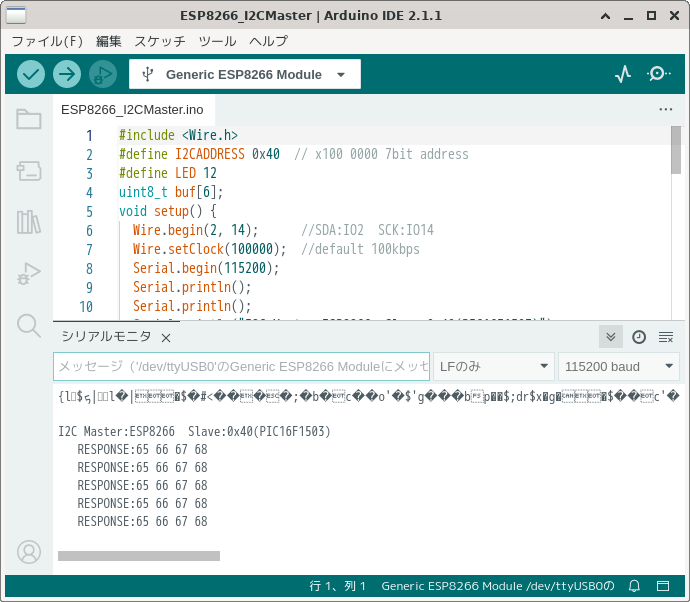This screenshot has height=602, width=690.
Task: Select the ESP8266_I2CMaster.ino tab
Action: point(132,110)
